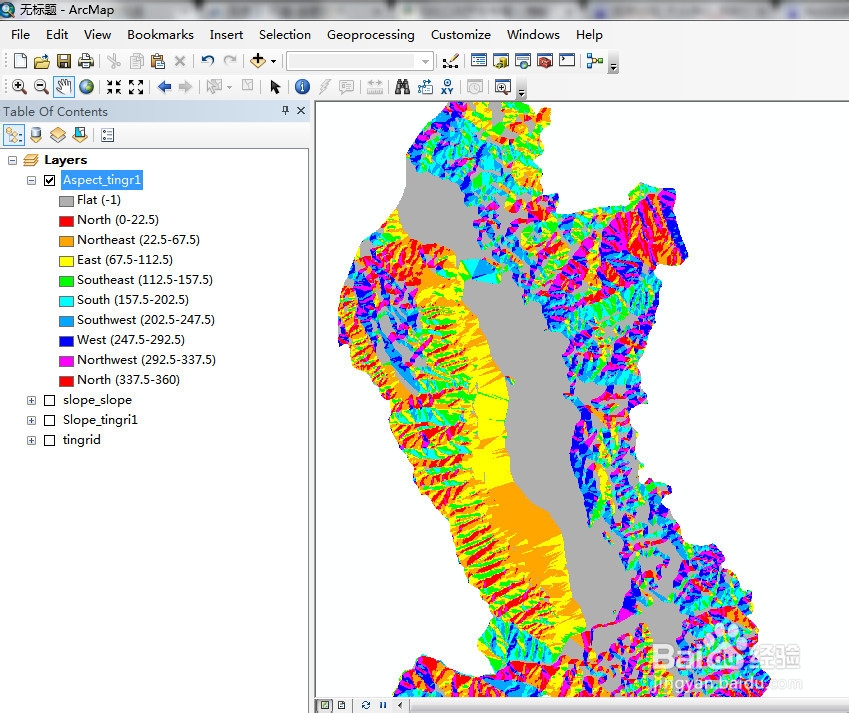Enable the Slope_tingri1 layer checkbox
Viewport: 849px width, 713px height.
coord(49,420)
